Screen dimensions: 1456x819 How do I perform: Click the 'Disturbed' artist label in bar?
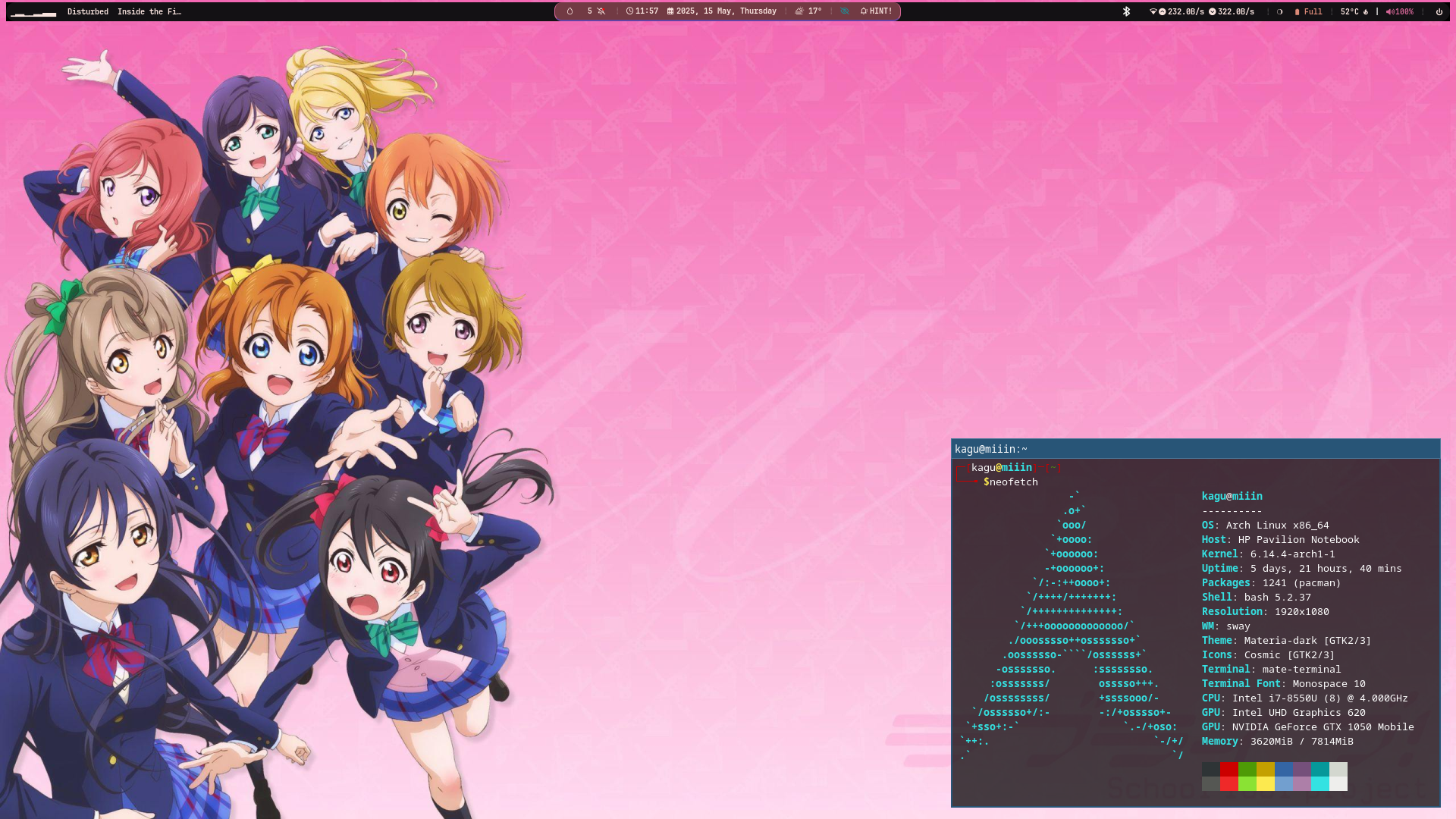coord(88,11)
